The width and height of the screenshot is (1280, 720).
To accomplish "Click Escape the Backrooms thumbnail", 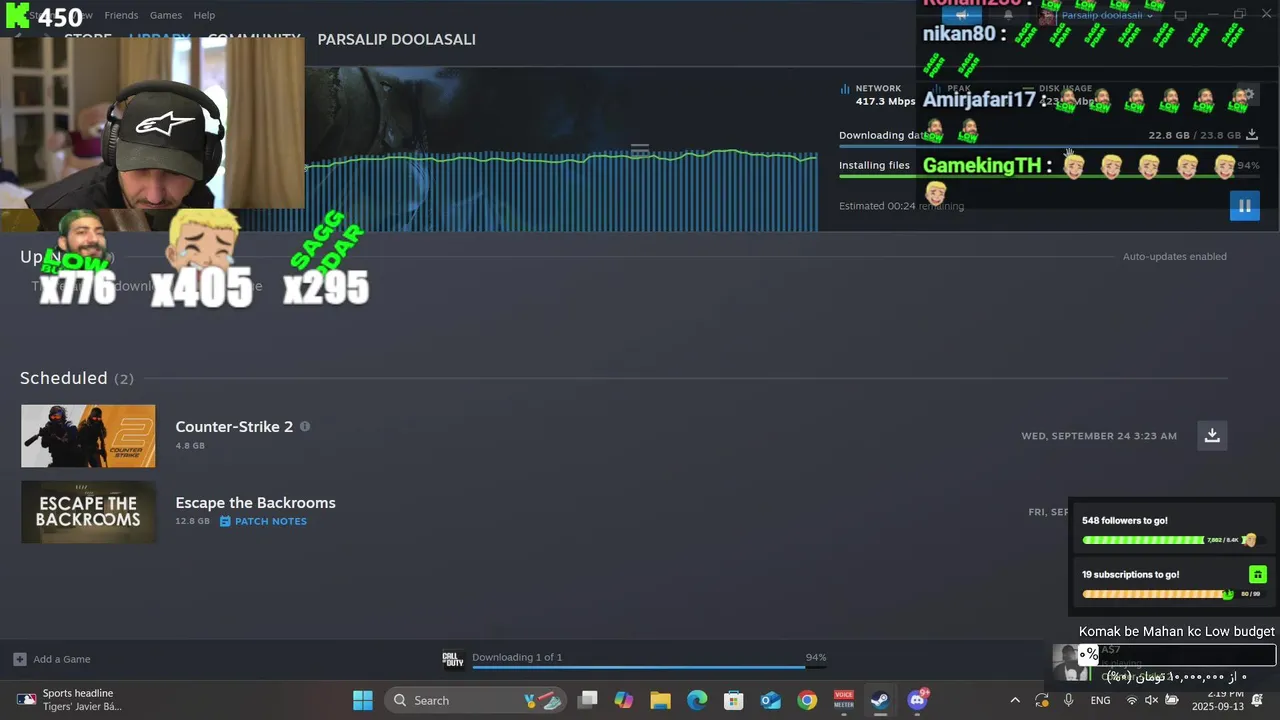I will click(x=88, y=512).
